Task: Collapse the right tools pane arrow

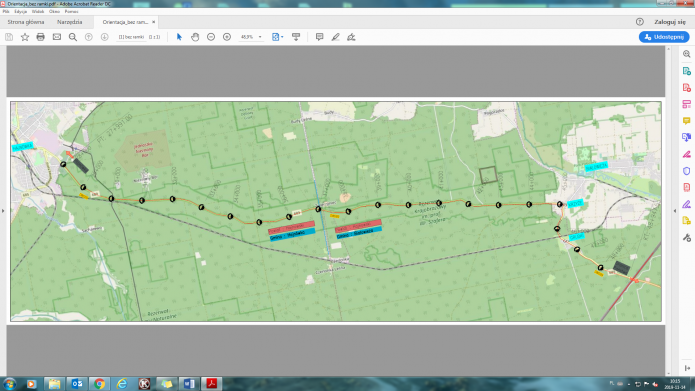Action: 675,211
